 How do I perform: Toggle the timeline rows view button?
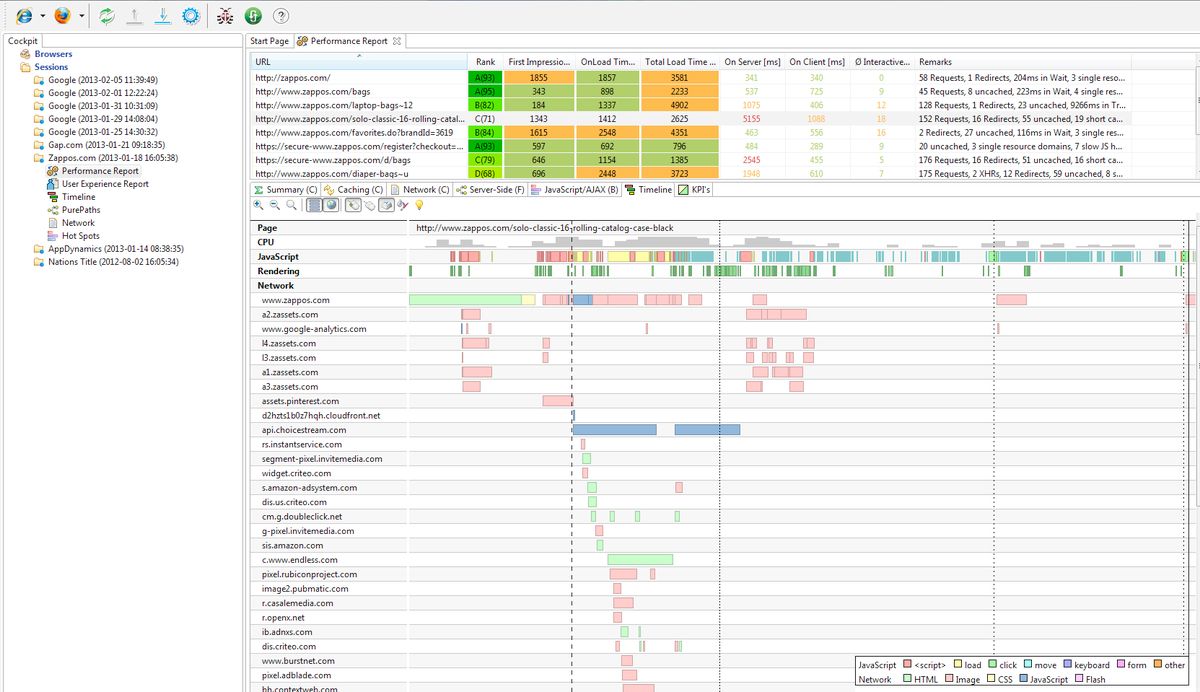(315, 205)
